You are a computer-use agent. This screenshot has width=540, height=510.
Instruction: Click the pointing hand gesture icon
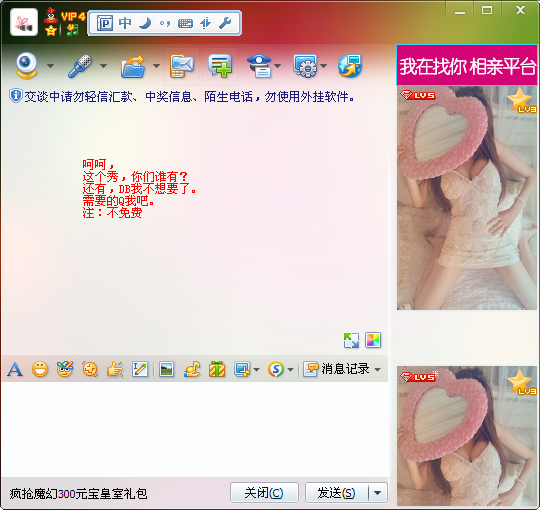tap(115, 370)
